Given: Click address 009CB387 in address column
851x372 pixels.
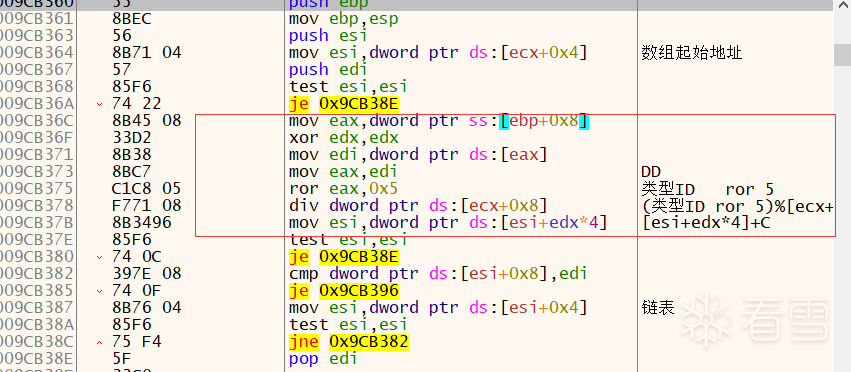Looking at the screenshot, I should tap(36, 308).
